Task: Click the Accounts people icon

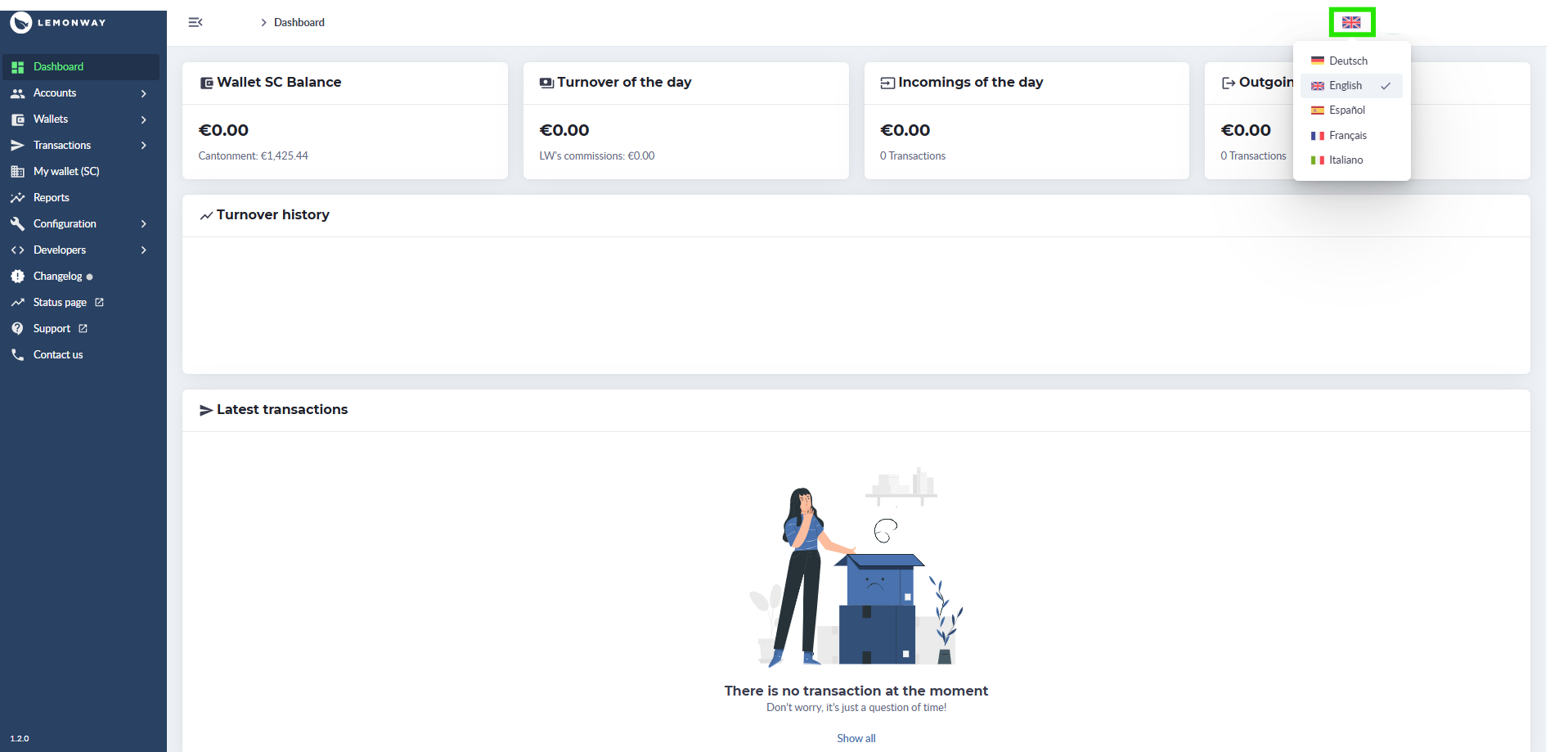Action: click(x=17, y=93)
